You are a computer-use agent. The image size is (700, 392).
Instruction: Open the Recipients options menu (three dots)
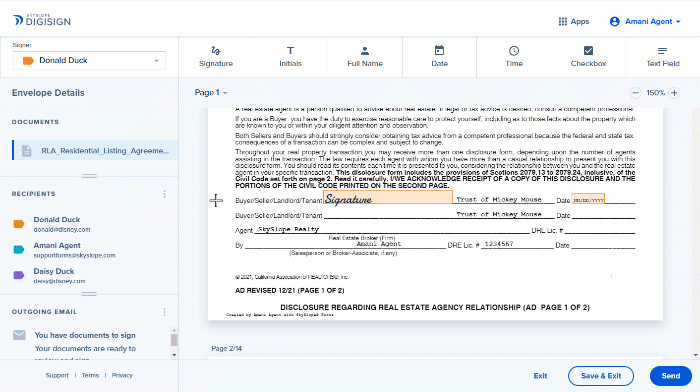[x=164, y=194]
